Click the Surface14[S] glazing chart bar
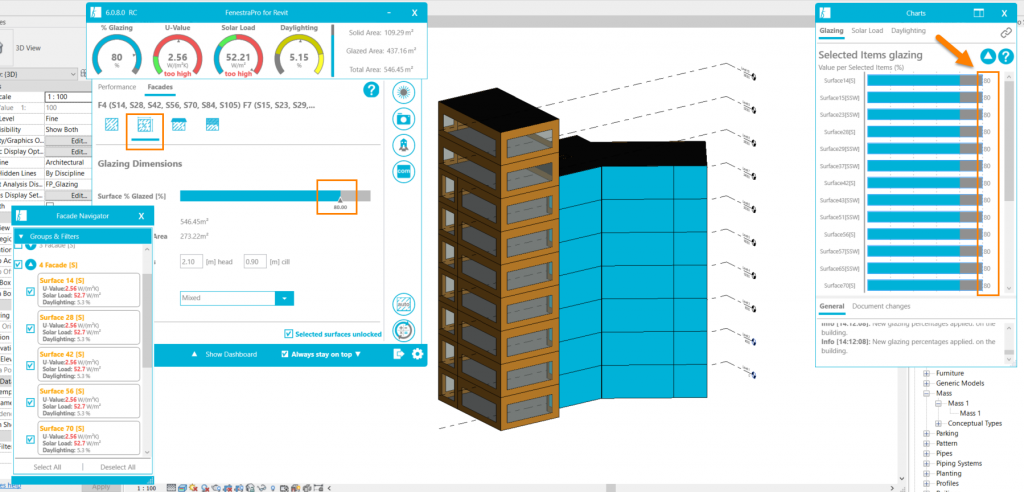Image resolution: width=1024 pixels, height=492 pixels. click(925, 80)
